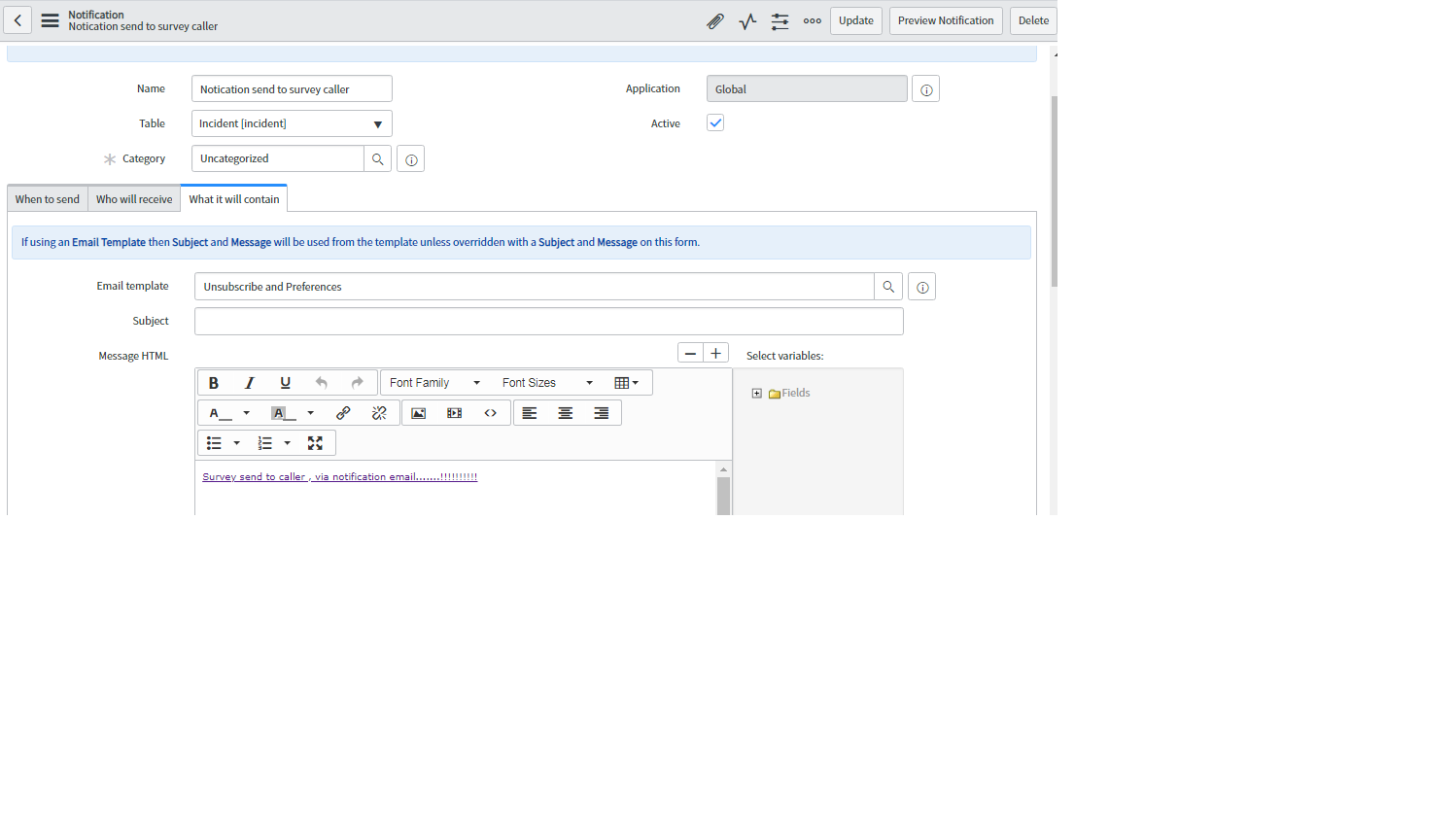Screen dimensions: 1456x832
Task: Open the more options ellipsis menu
Action: [x=813, y=20]
